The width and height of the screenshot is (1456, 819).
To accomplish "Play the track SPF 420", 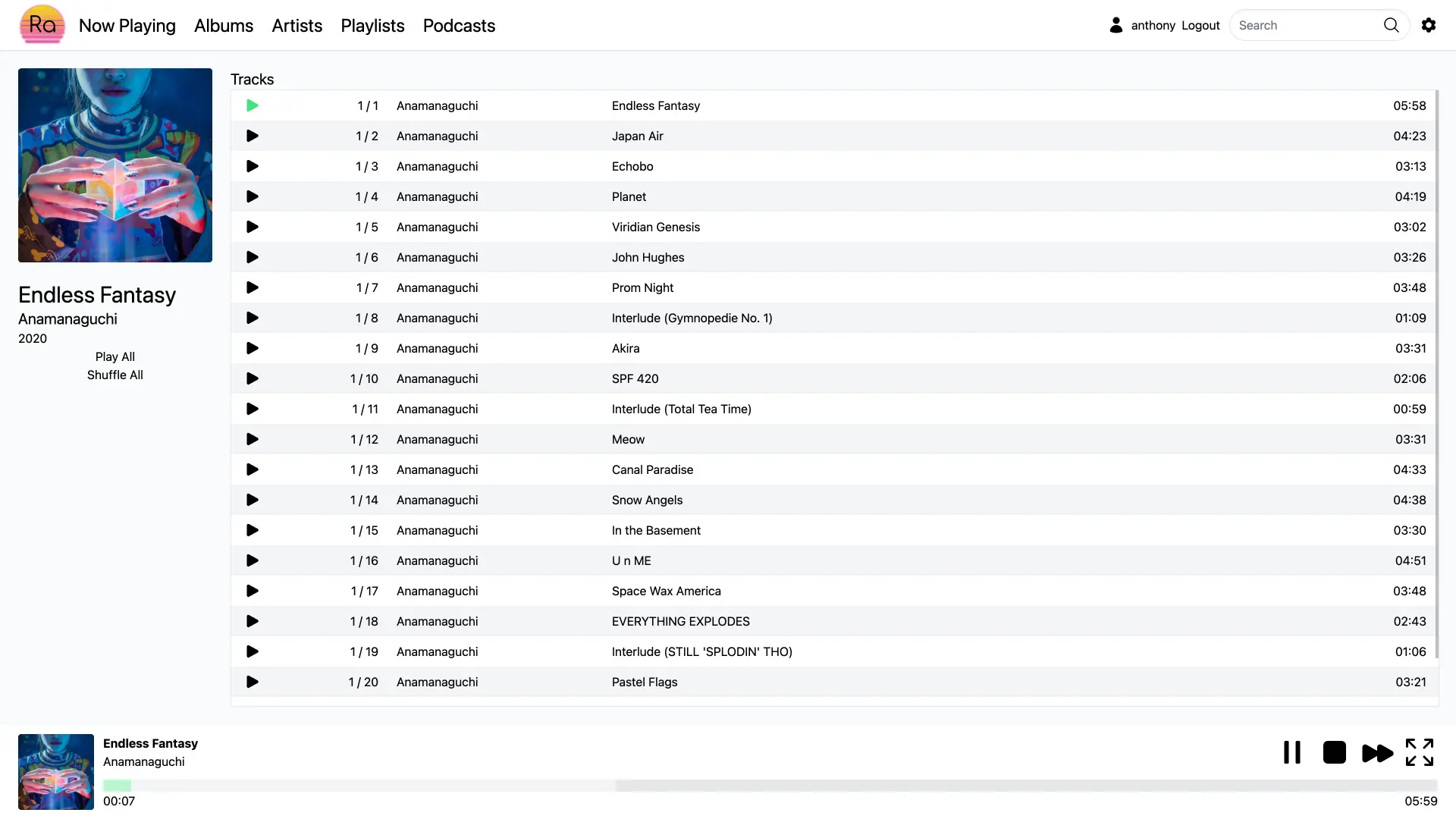I will (x=253, y=378).
